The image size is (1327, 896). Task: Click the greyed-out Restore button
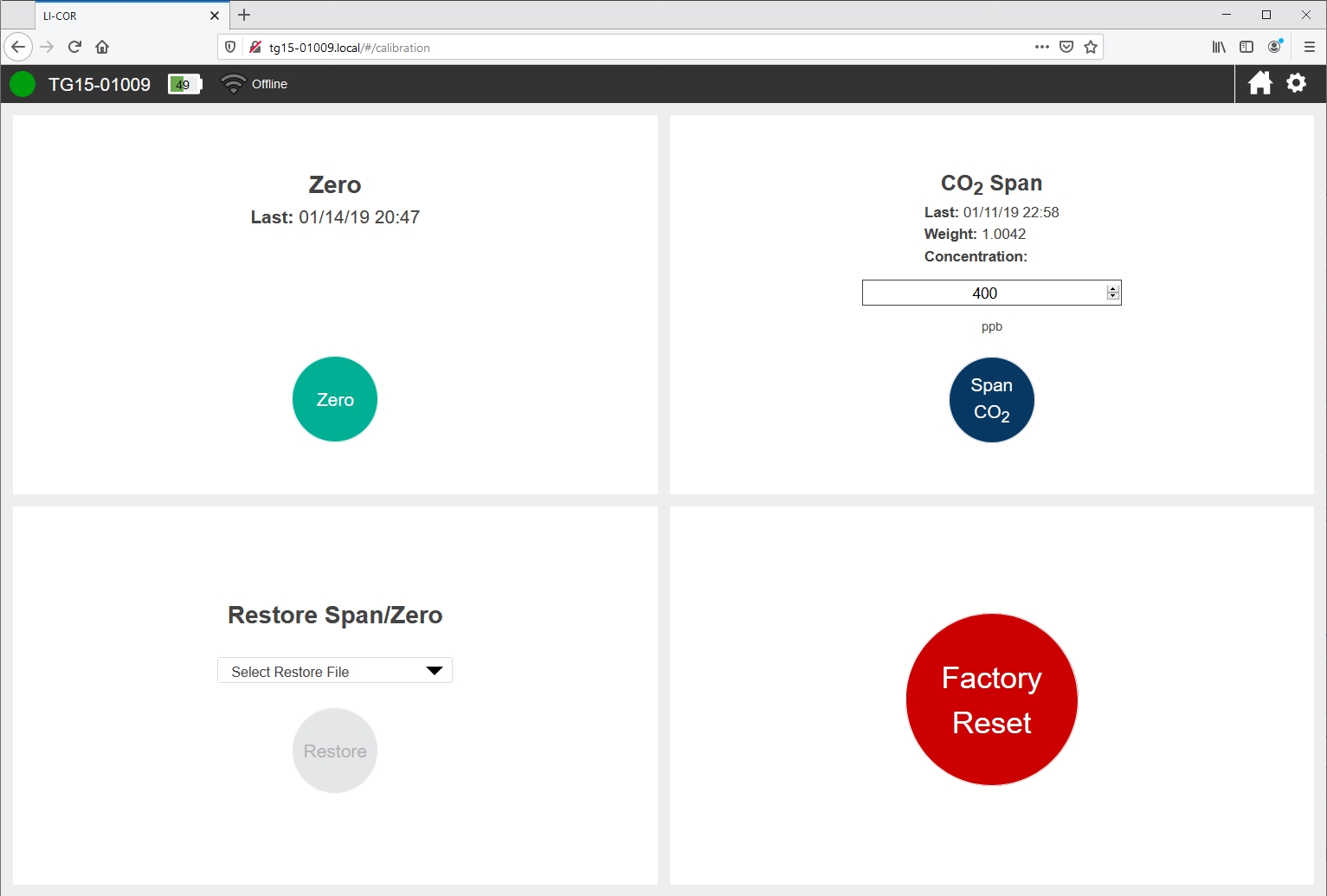[x=335, y=751]
